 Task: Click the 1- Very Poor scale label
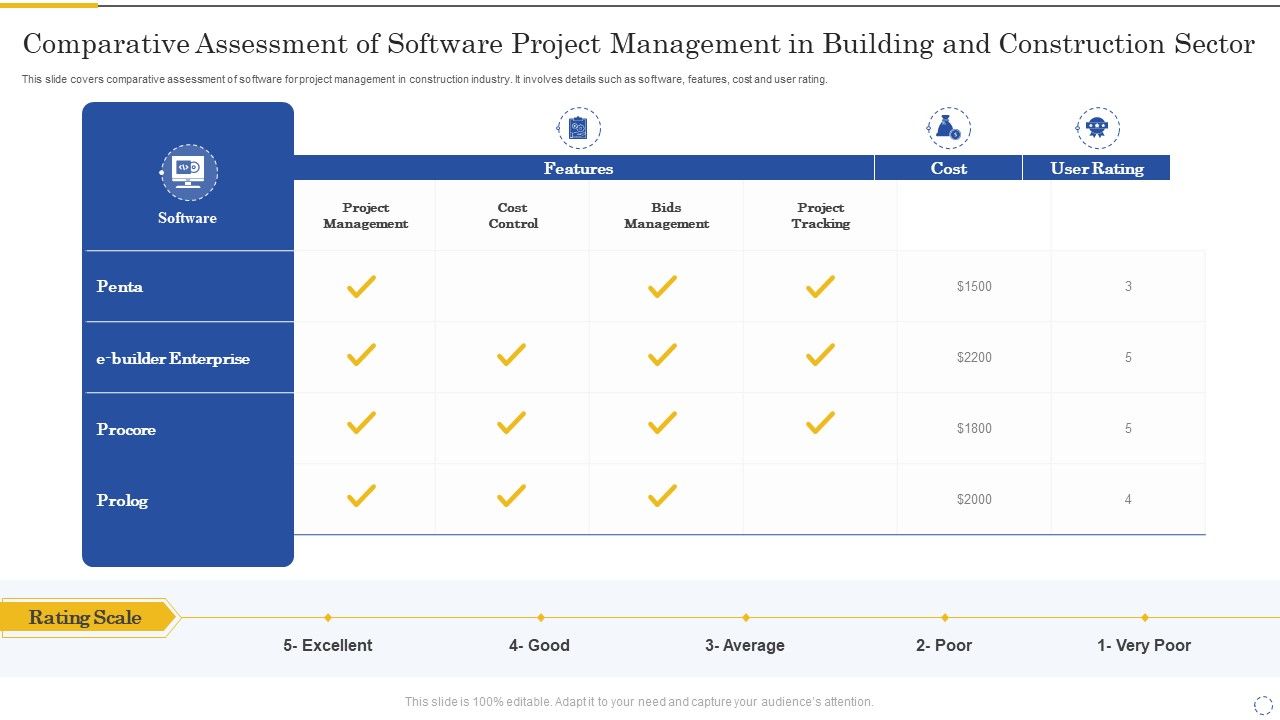pyautogui.click(x=1144, y=646)
